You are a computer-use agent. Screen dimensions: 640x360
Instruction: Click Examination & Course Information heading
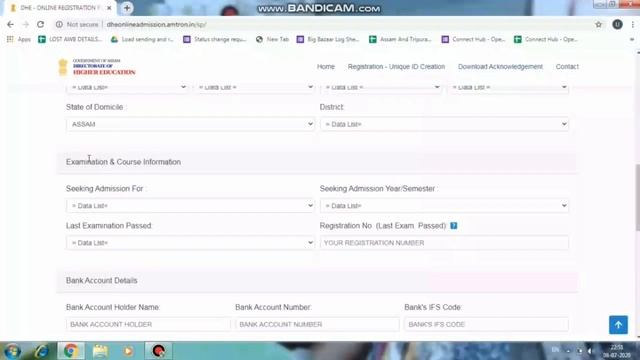[123, 162]
